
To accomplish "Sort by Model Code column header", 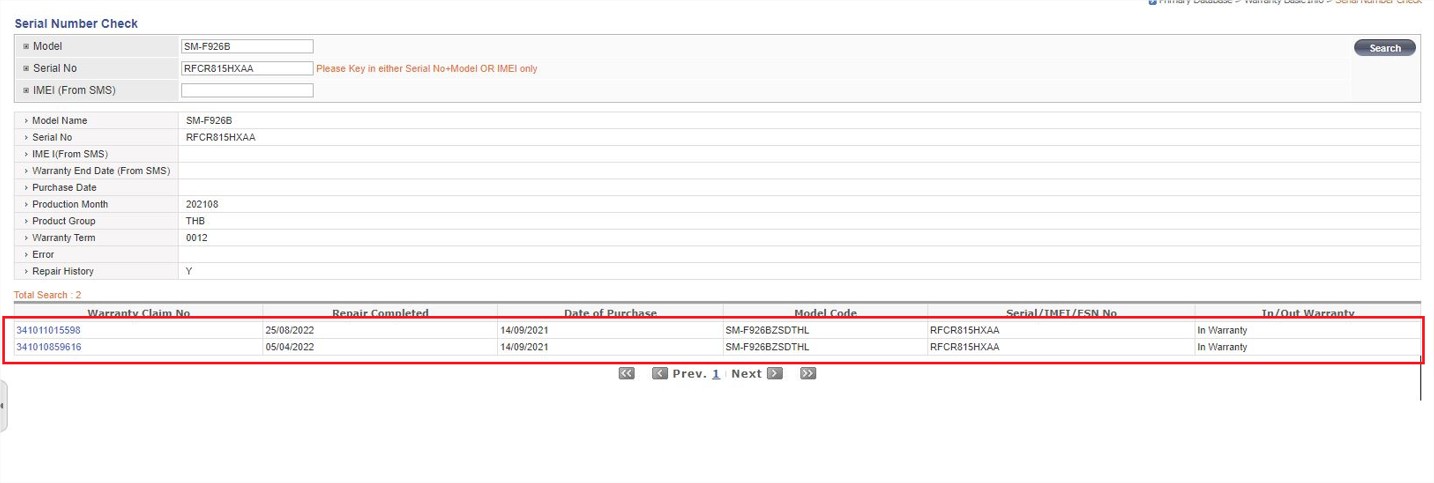I will pyautogui.click(x=825, y=313).
